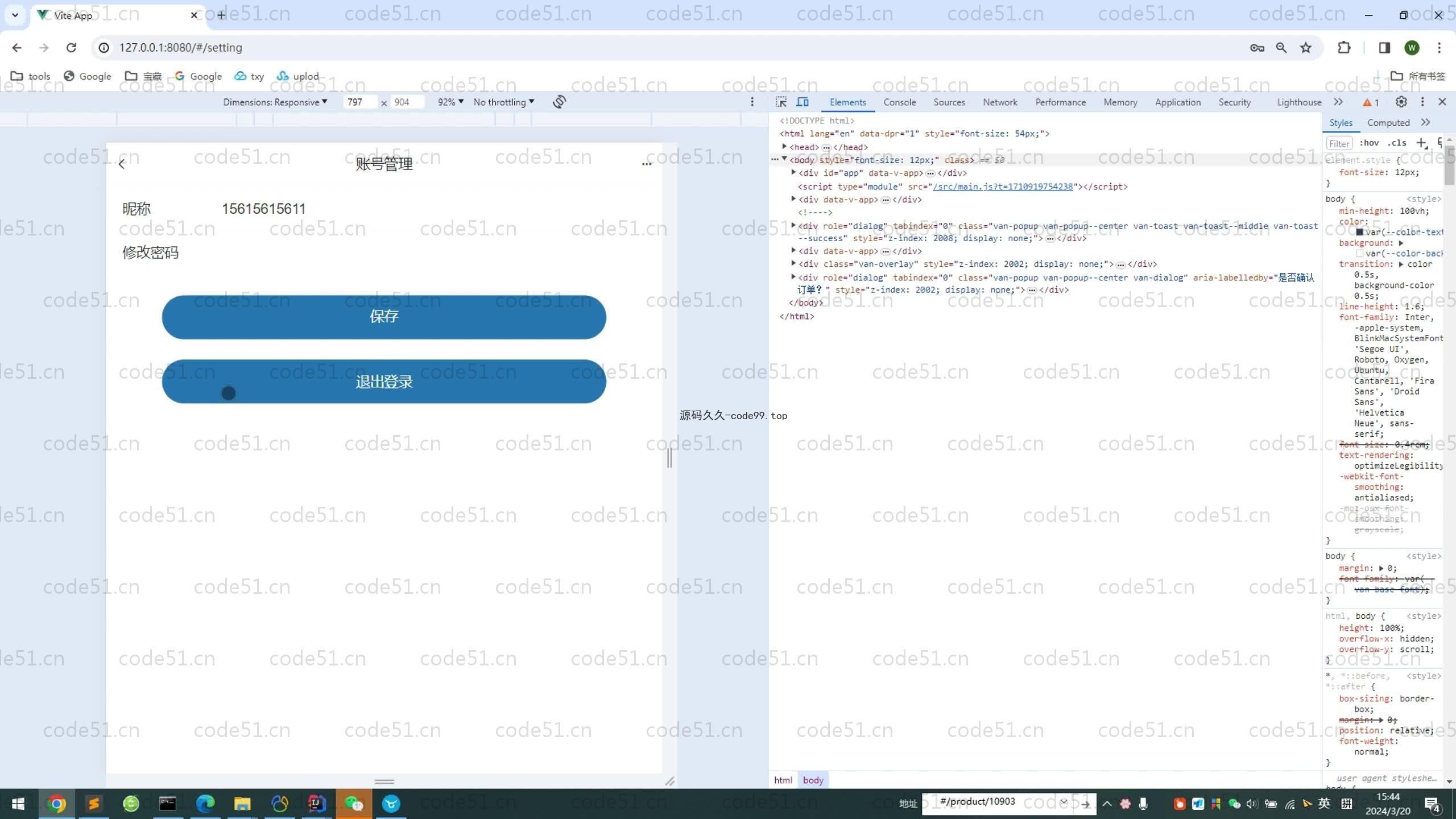This screenshot has height=819, width=1456.
Task: Open the extensions puzzle icon
Action: point(1344,48)
